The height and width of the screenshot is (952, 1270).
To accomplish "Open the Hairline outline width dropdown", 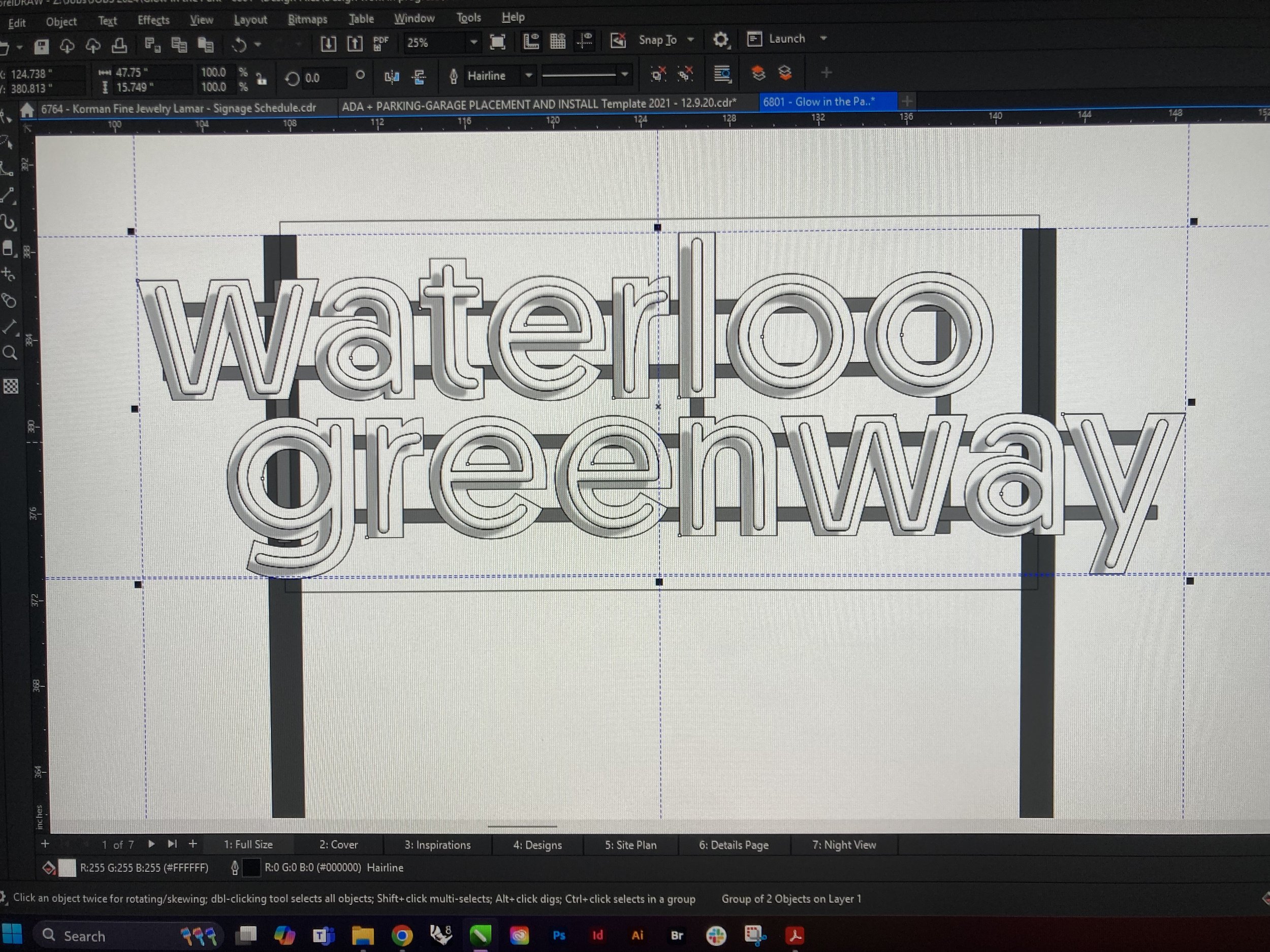I will (x=529, y=75).
